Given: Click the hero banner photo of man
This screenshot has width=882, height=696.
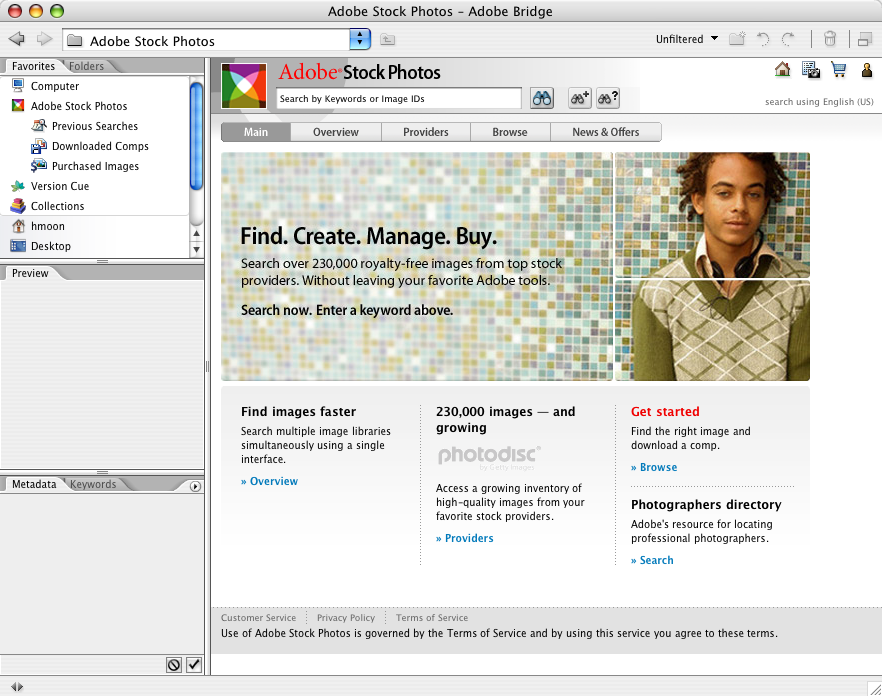Looking at the screenshot, I should 712,267.
